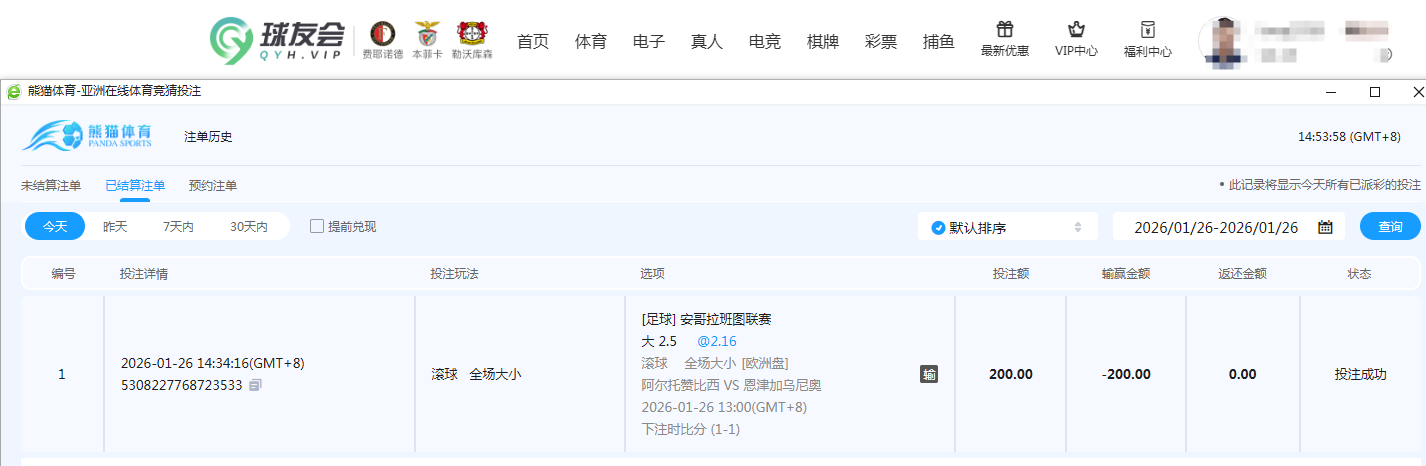Screen dimensions: 1426x466
Task: Open the VIP中心 crown icon
Action: pyautogui.click(x=1076, y=29)
